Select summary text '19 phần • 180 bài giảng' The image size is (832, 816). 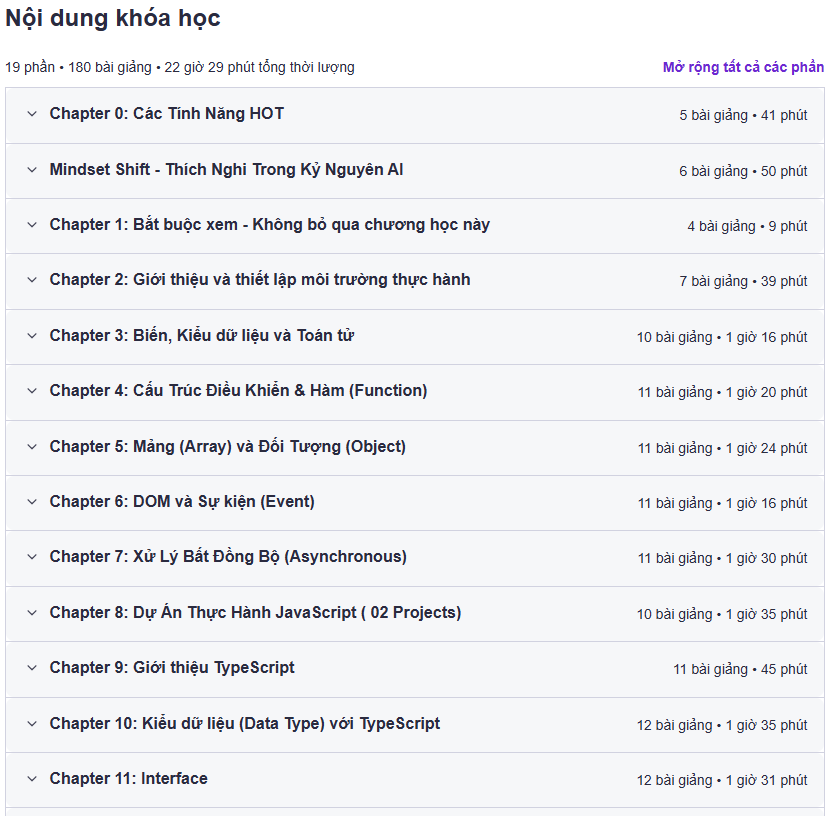pos(79,67)
